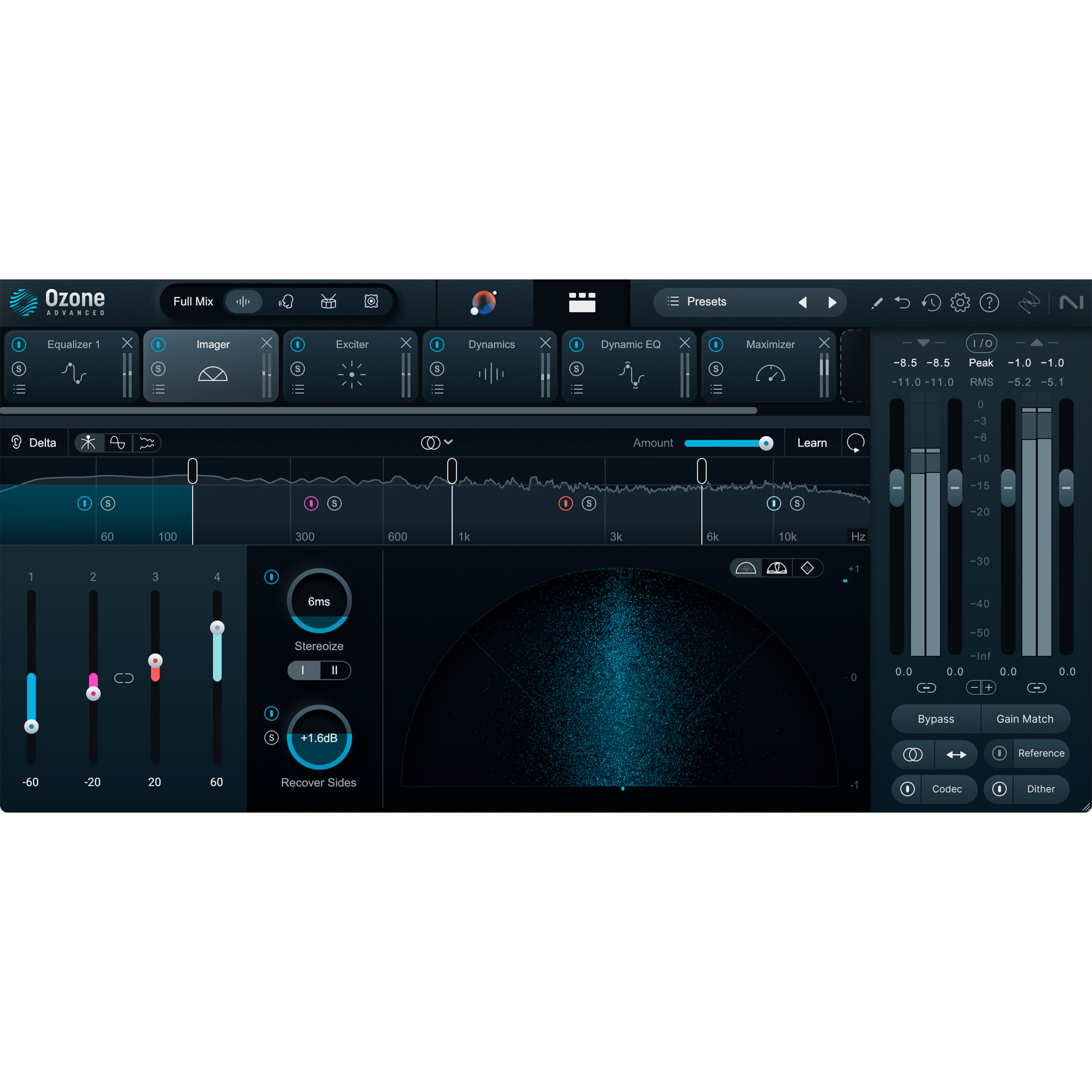This screenshot has width=1092, height=1092.
Task: Enable Gain Match
Action: point(1025,719)
